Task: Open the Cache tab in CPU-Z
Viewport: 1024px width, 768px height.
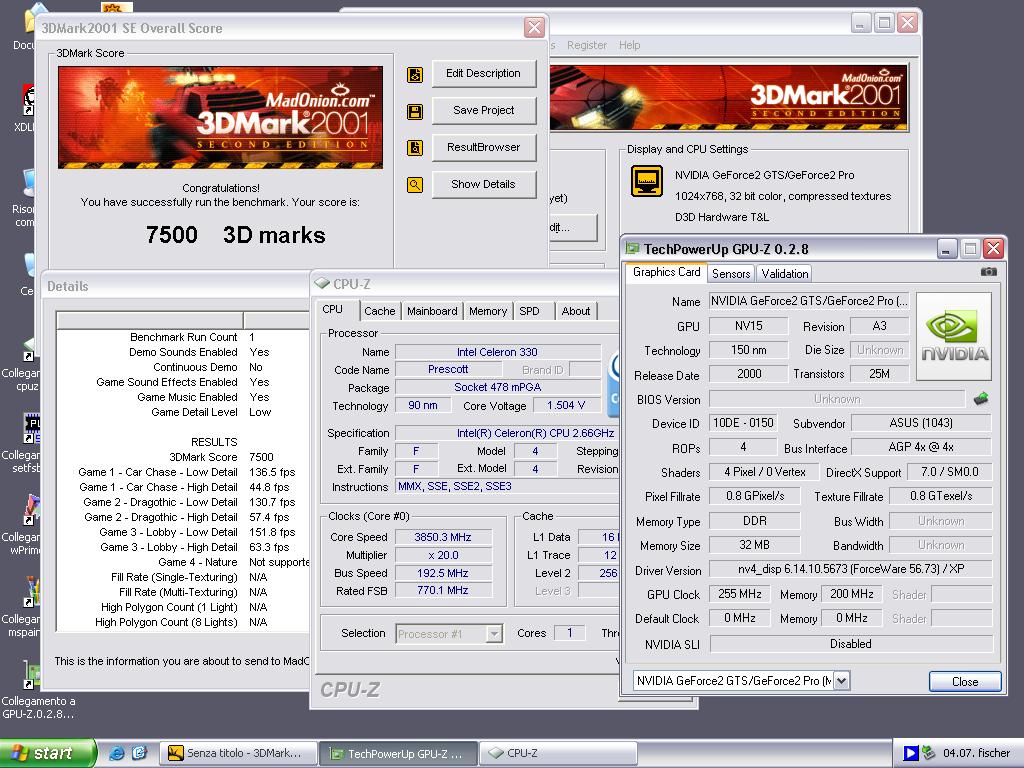Action: 379,311
